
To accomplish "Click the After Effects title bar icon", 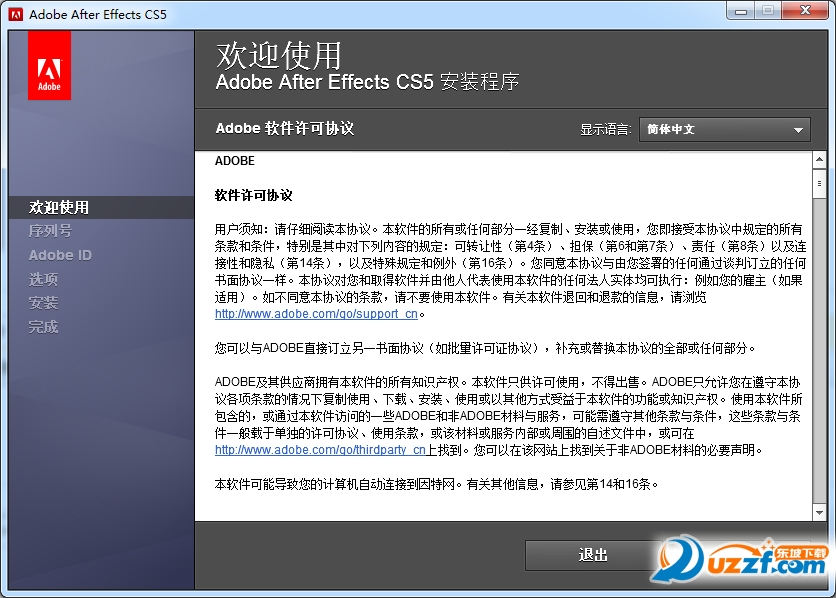I will tap(15, 14).
